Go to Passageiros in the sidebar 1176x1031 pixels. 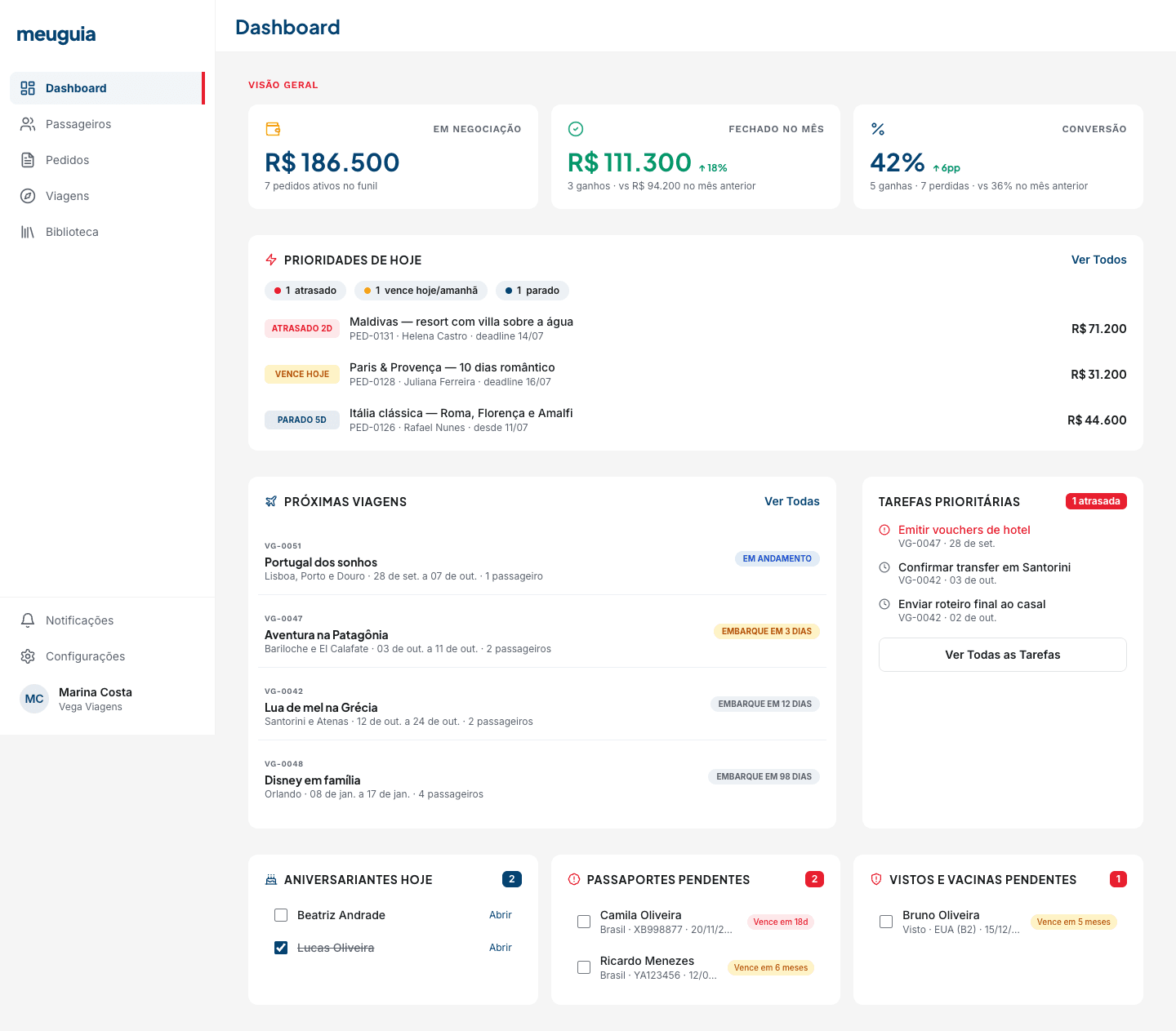pos(107,124)
